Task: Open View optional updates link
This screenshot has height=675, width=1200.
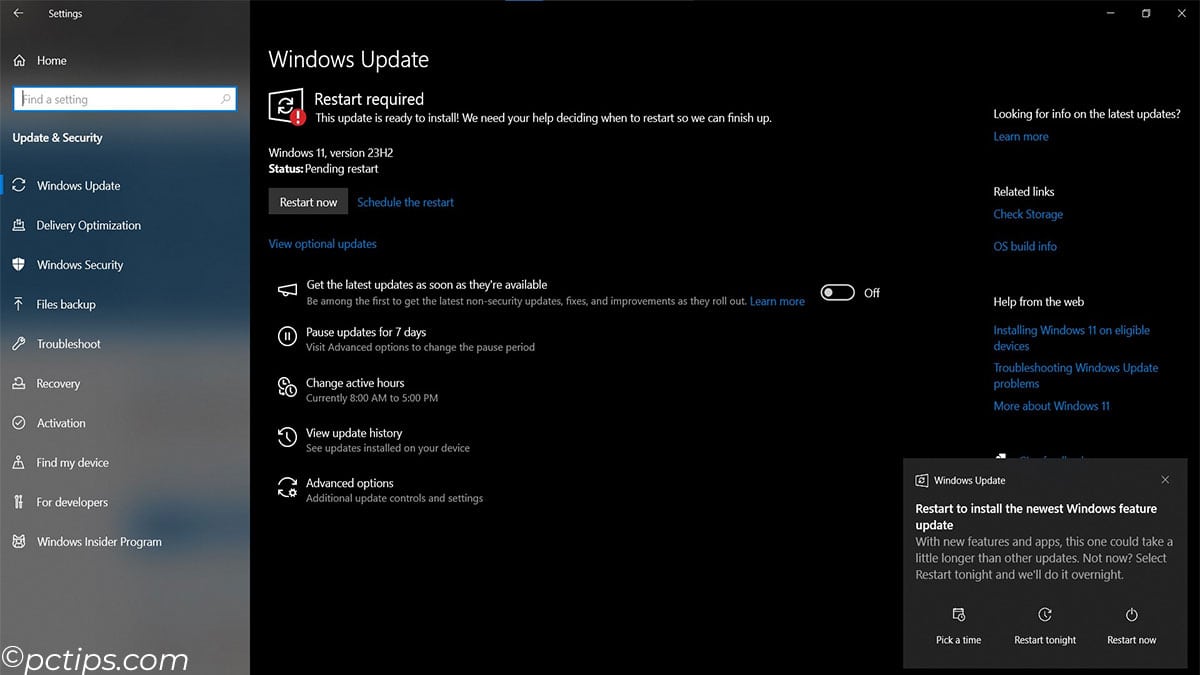Action: click(x=322, y=244)
